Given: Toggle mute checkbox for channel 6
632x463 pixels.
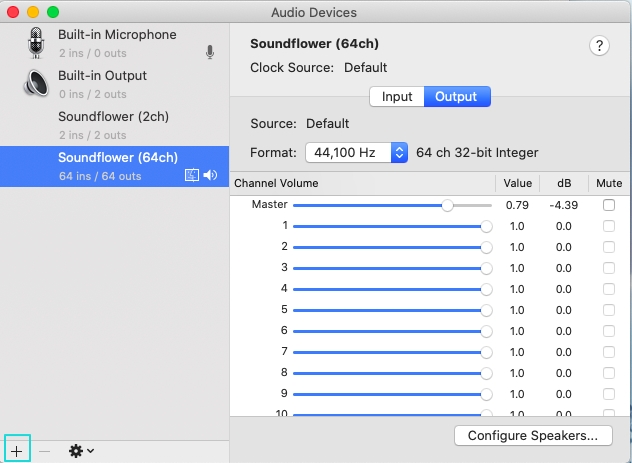Looking at the screenshot, I should [x=609, y=331].
